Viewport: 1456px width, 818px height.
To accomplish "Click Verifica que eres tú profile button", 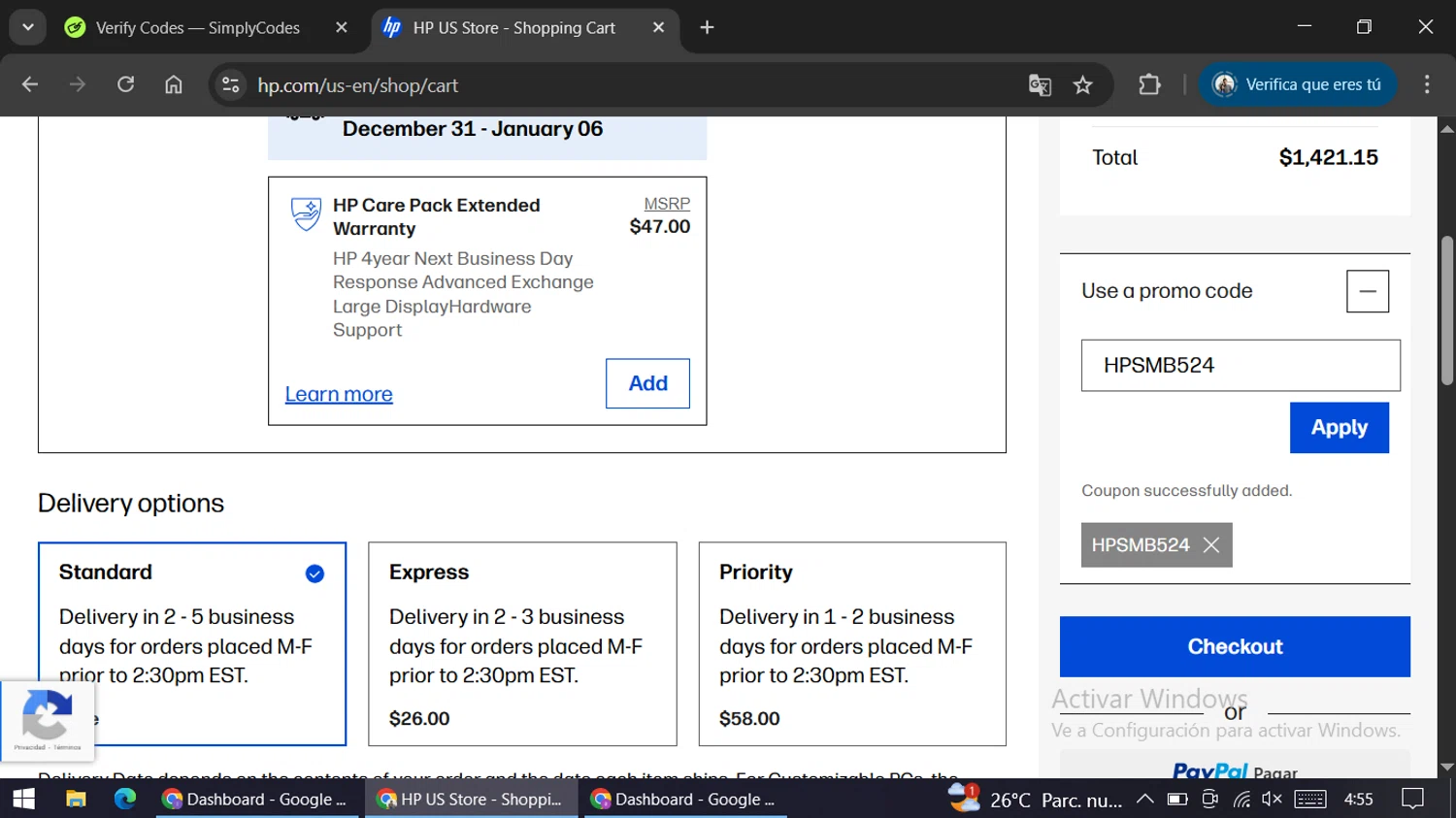I will pos(1297,84).
